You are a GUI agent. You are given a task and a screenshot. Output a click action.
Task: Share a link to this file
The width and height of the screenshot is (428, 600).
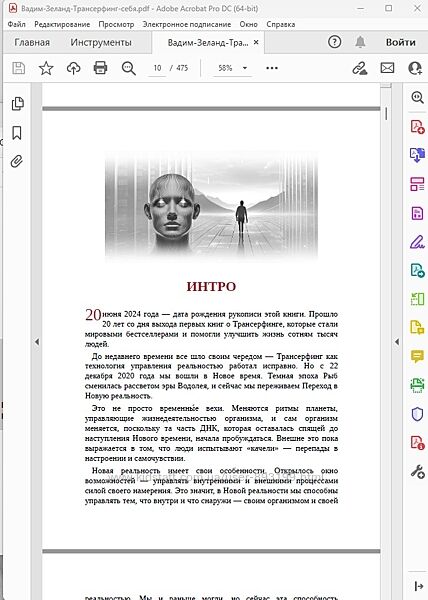360,68
